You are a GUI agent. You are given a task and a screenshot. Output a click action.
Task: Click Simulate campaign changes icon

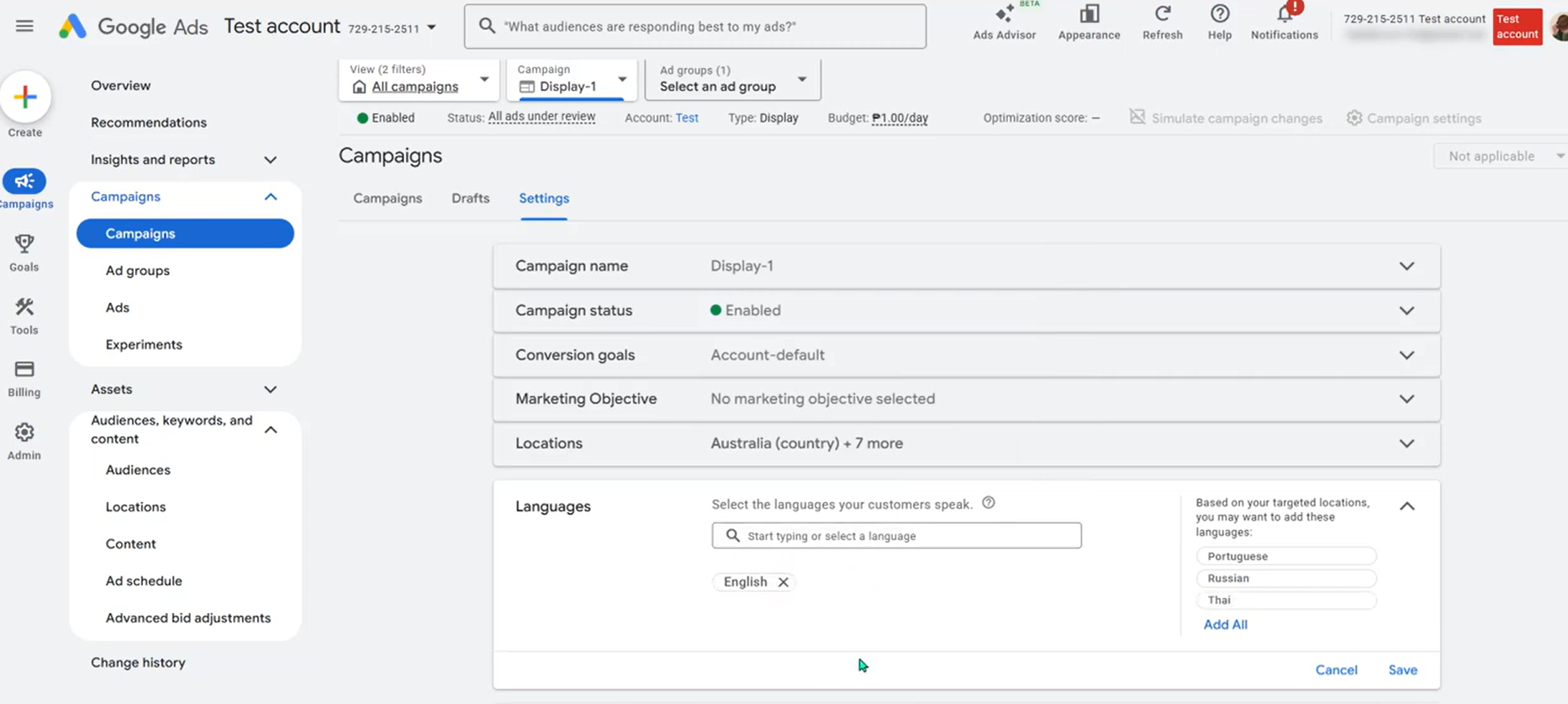pos(1137,118)
